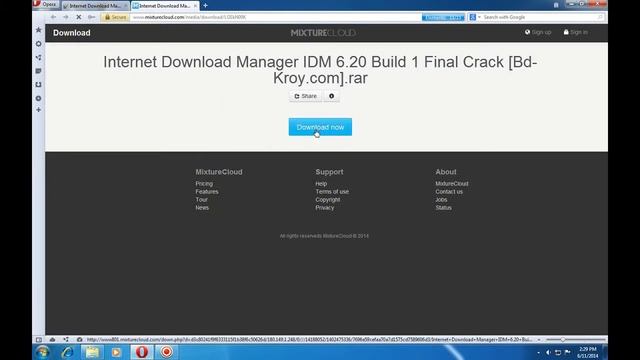This screenshot has height=360, width=640.
Task: Click the mixturecloud.com address bar
Action: [276, 17]
